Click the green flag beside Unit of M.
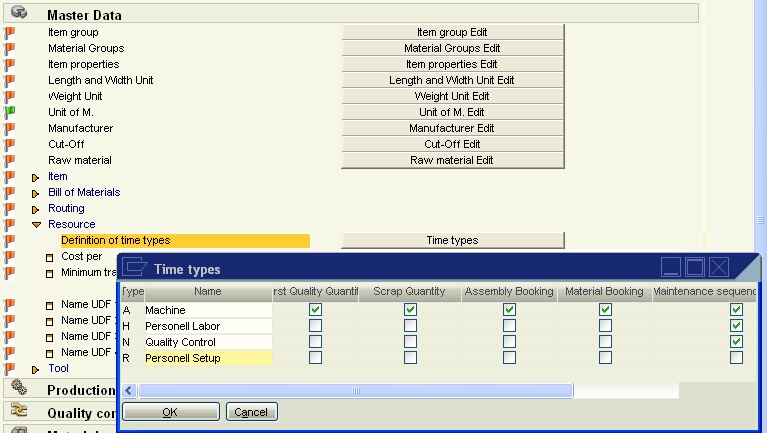This screenshot has width=767, height=433. pos(10,112)
